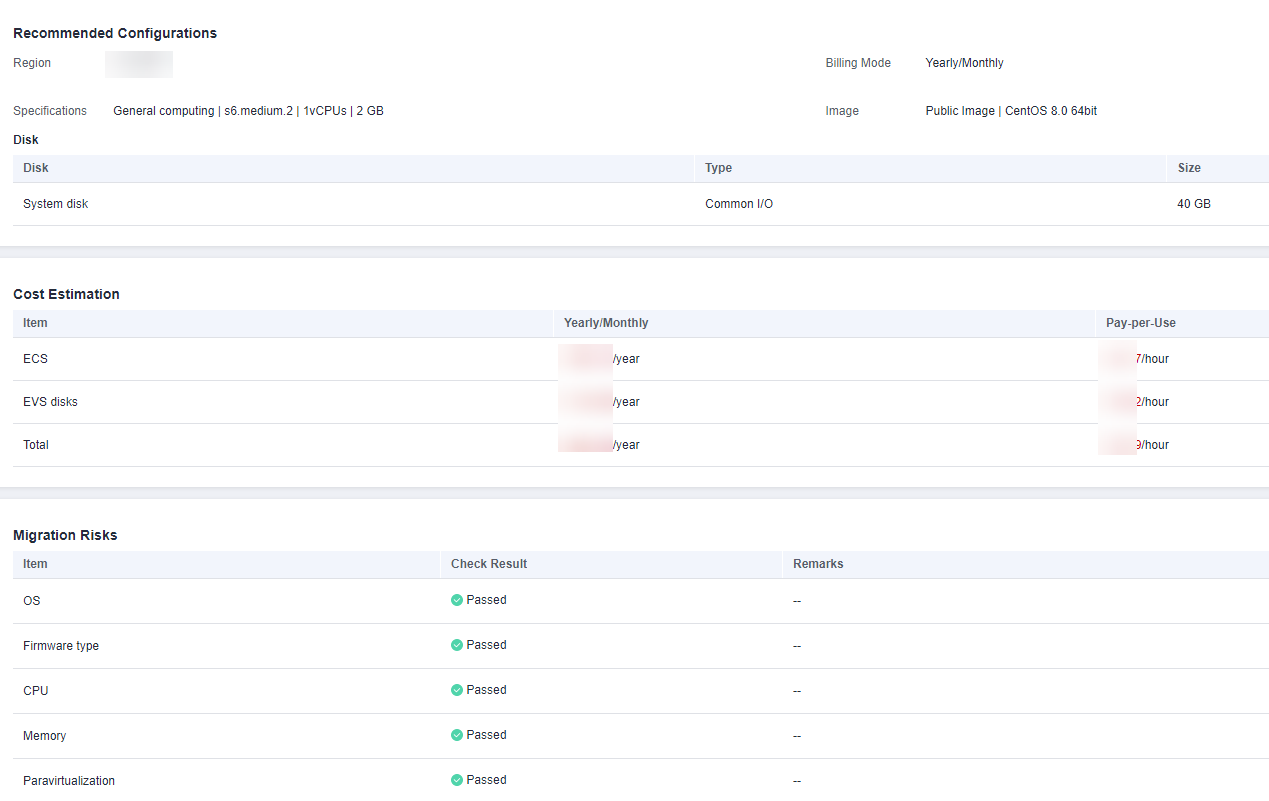Click the blurred Region value
This screenshot has height=801, width=1269.
pos(139,64)
